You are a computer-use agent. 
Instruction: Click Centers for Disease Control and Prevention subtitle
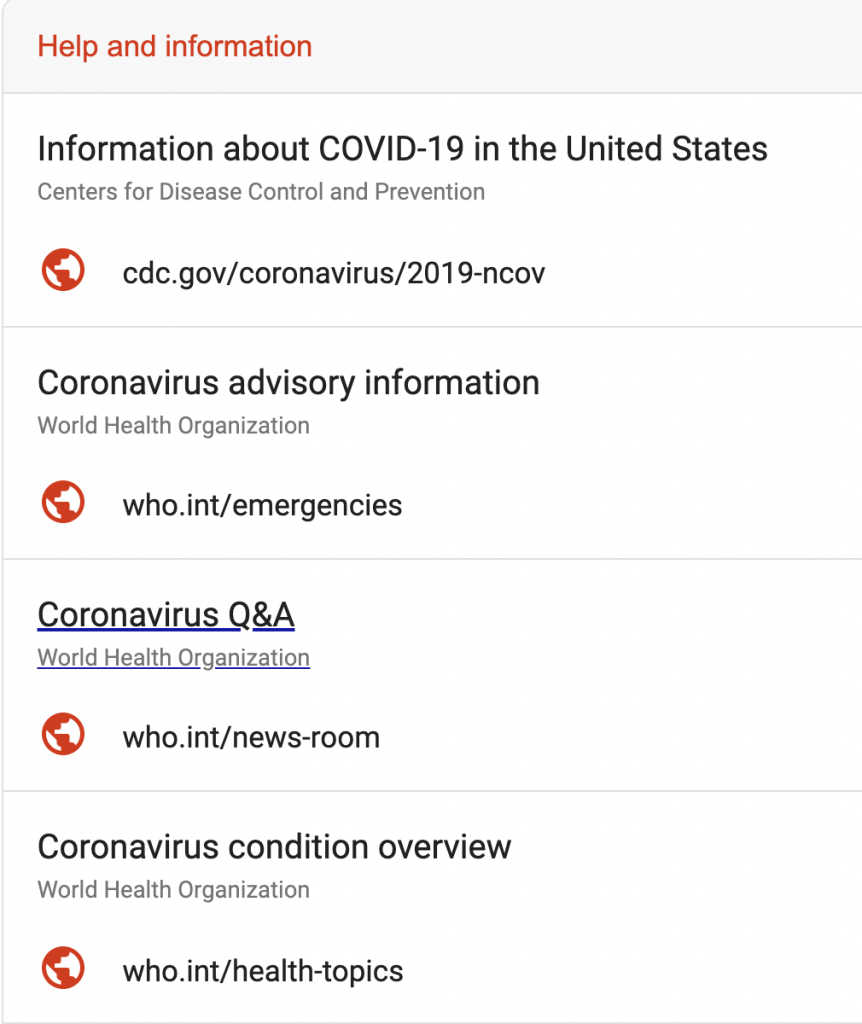click(261, 191)
